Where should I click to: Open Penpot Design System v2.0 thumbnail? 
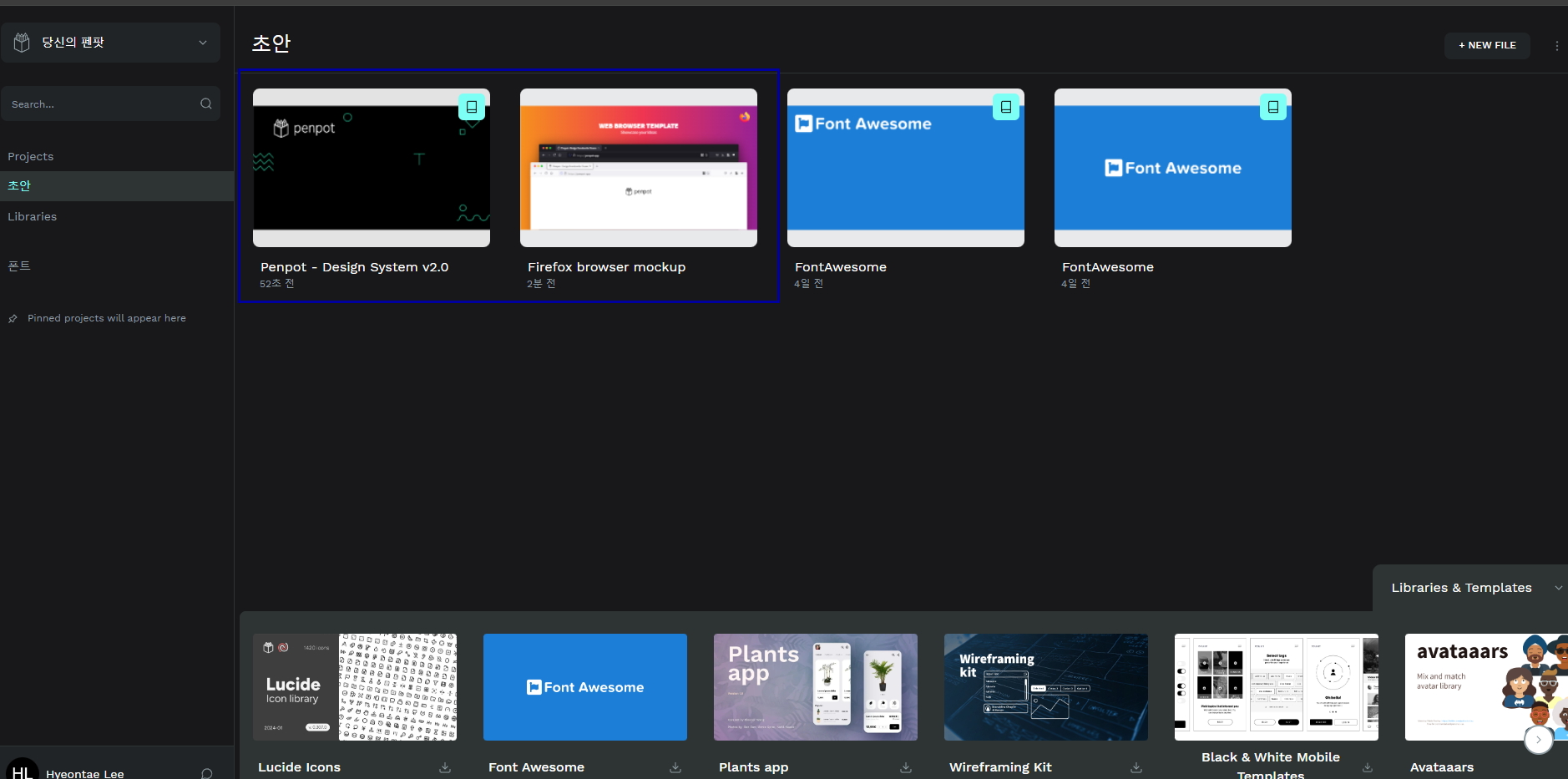(372, 168)
